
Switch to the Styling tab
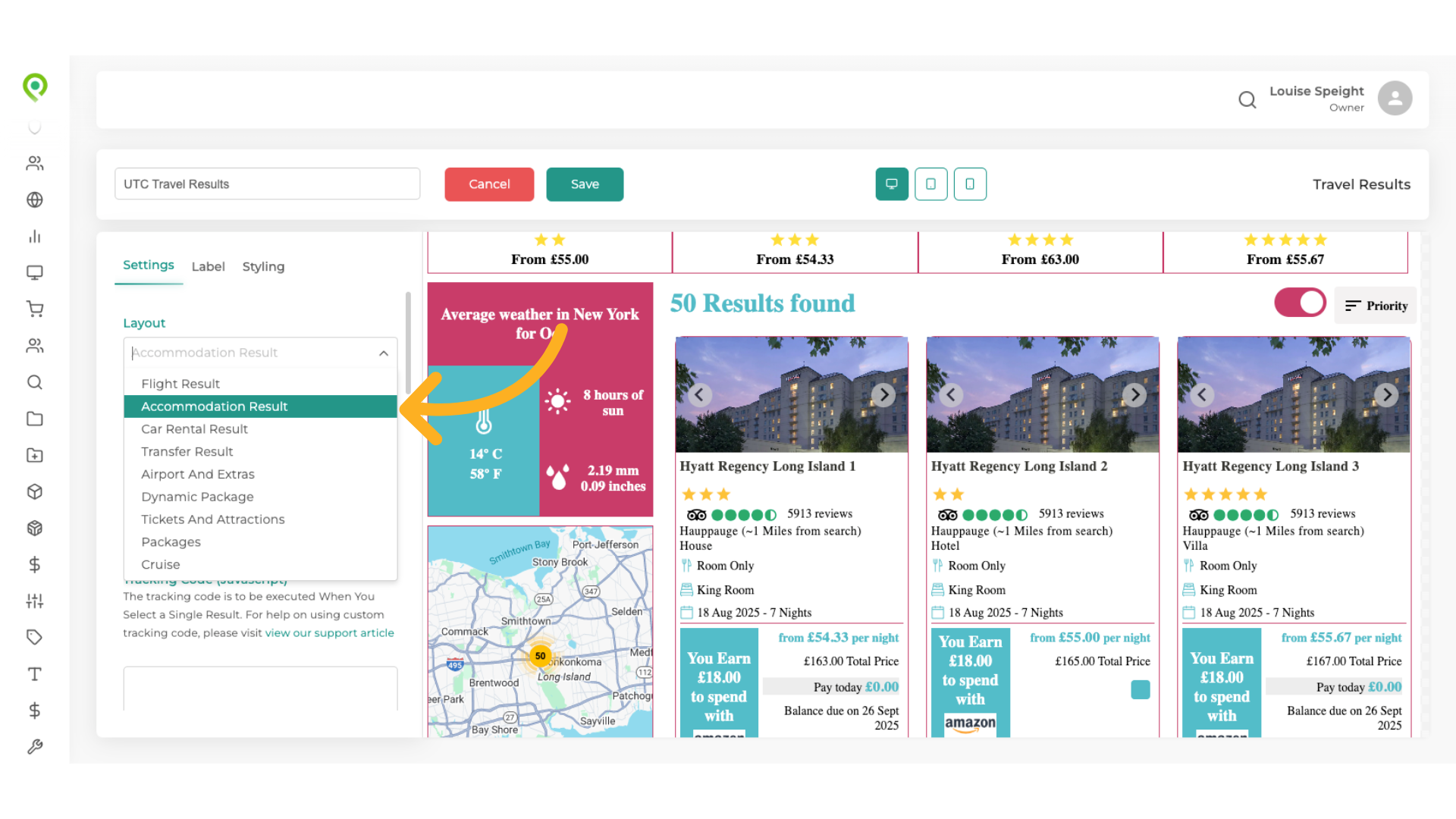(x=263, y=267)
